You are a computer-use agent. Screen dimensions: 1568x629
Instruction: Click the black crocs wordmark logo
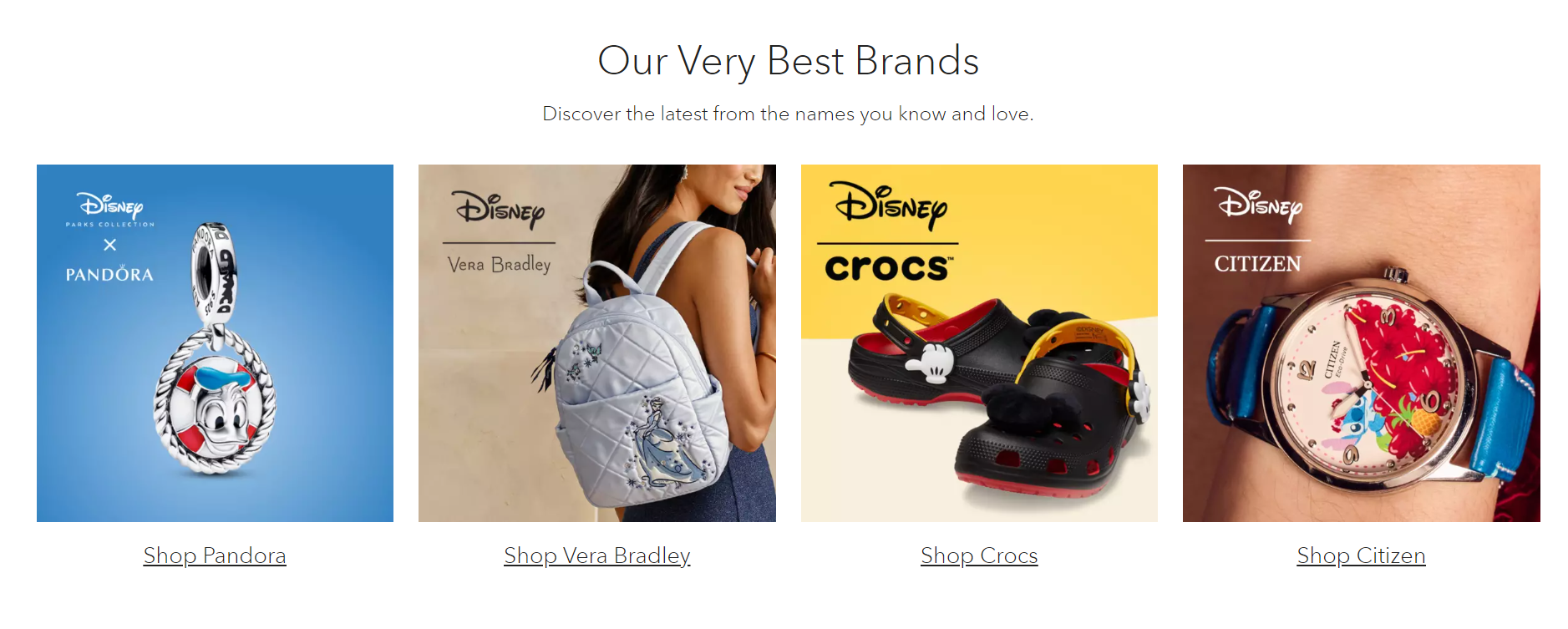pyautogui.click(x=888, y=267)
